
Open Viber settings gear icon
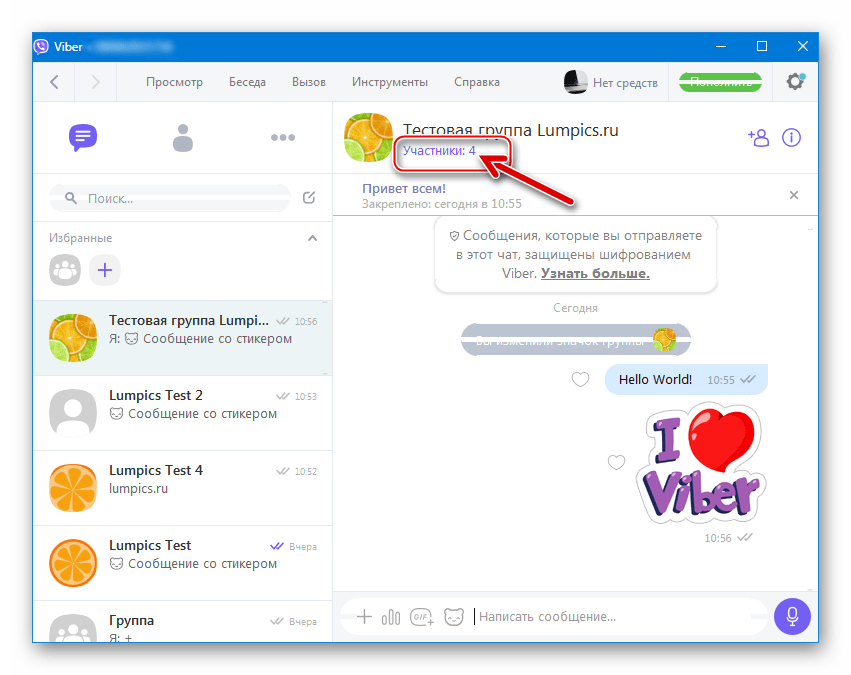[x=796, y=81]
